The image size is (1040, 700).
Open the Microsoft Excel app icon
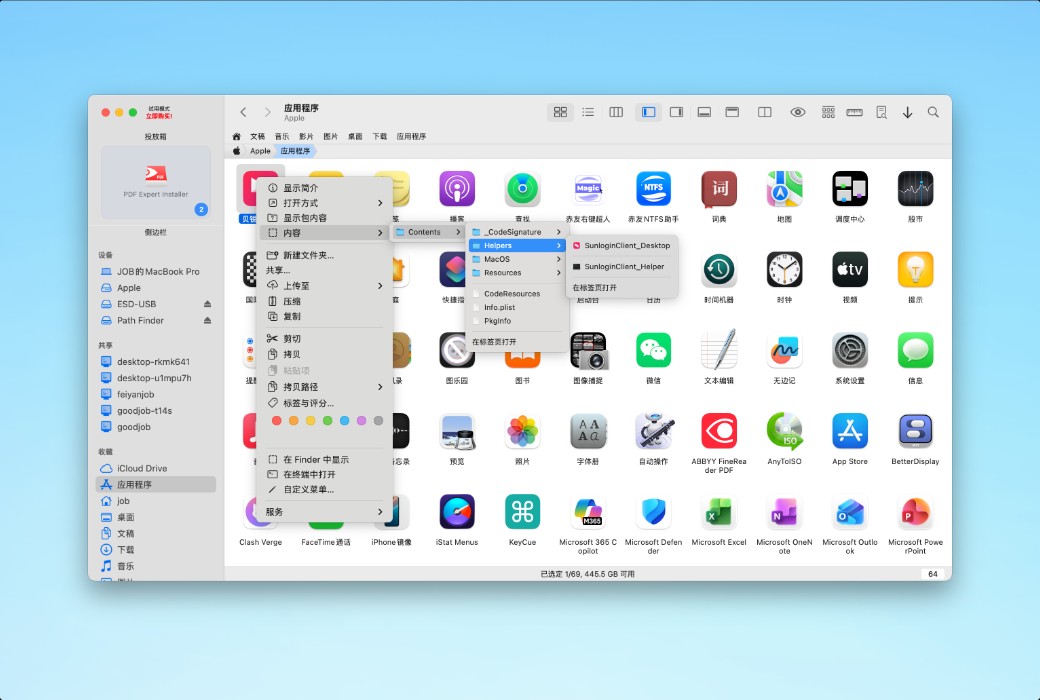point(719,512)
